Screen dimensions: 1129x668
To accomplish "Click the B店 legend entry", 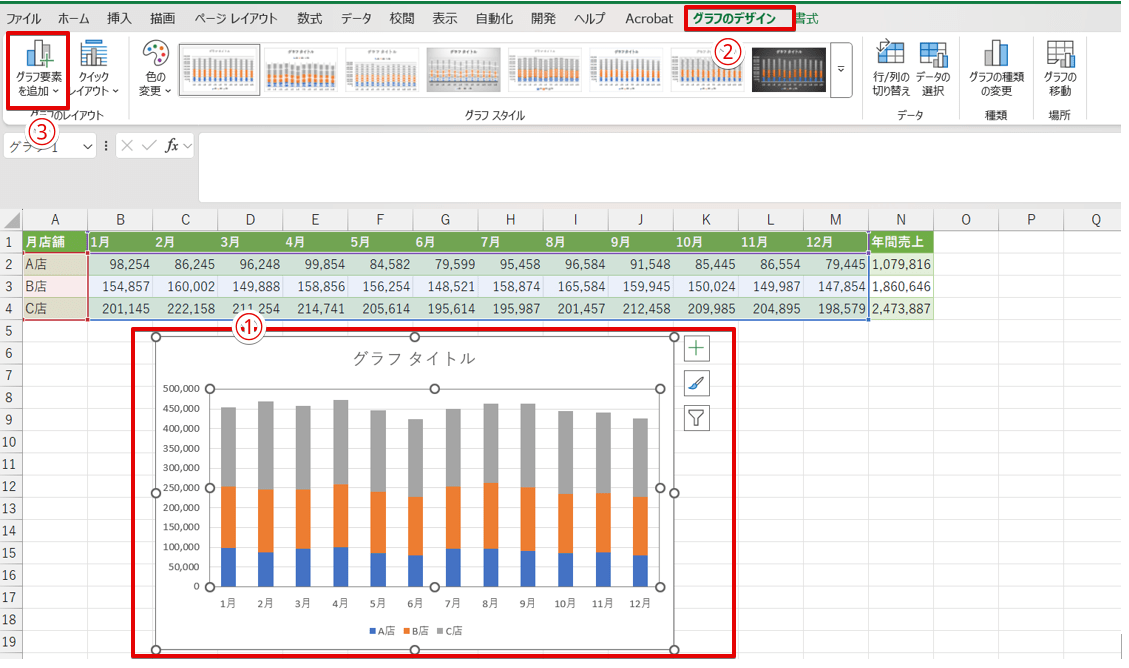I will pos(416,631).
